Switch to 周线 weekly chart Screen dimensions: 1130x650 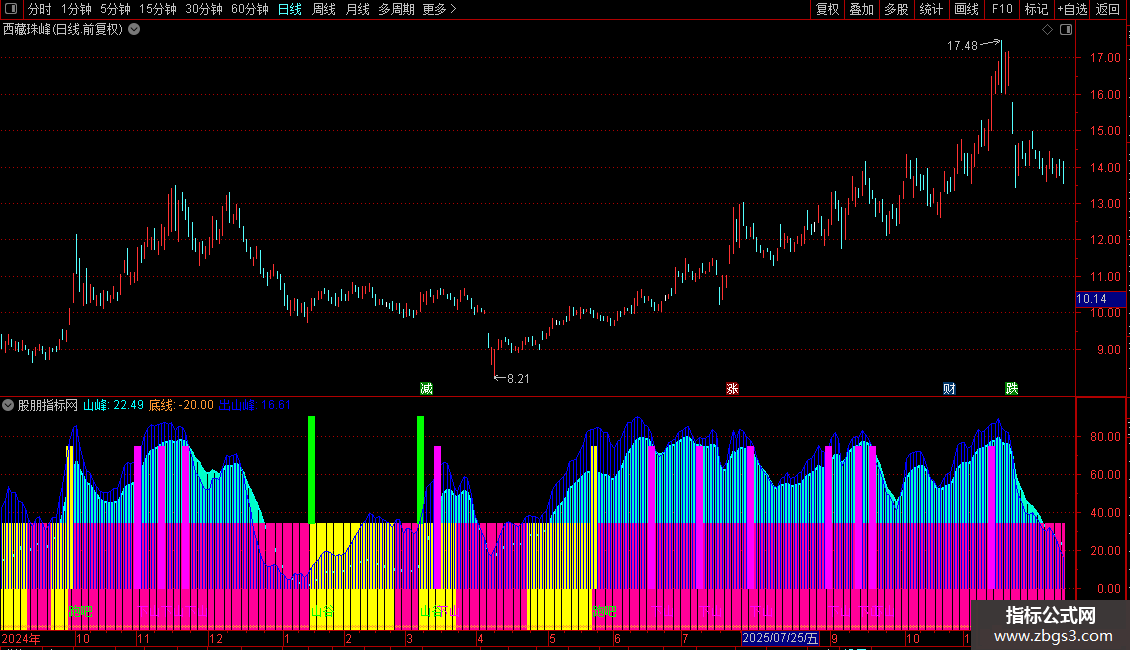(324, 9)
